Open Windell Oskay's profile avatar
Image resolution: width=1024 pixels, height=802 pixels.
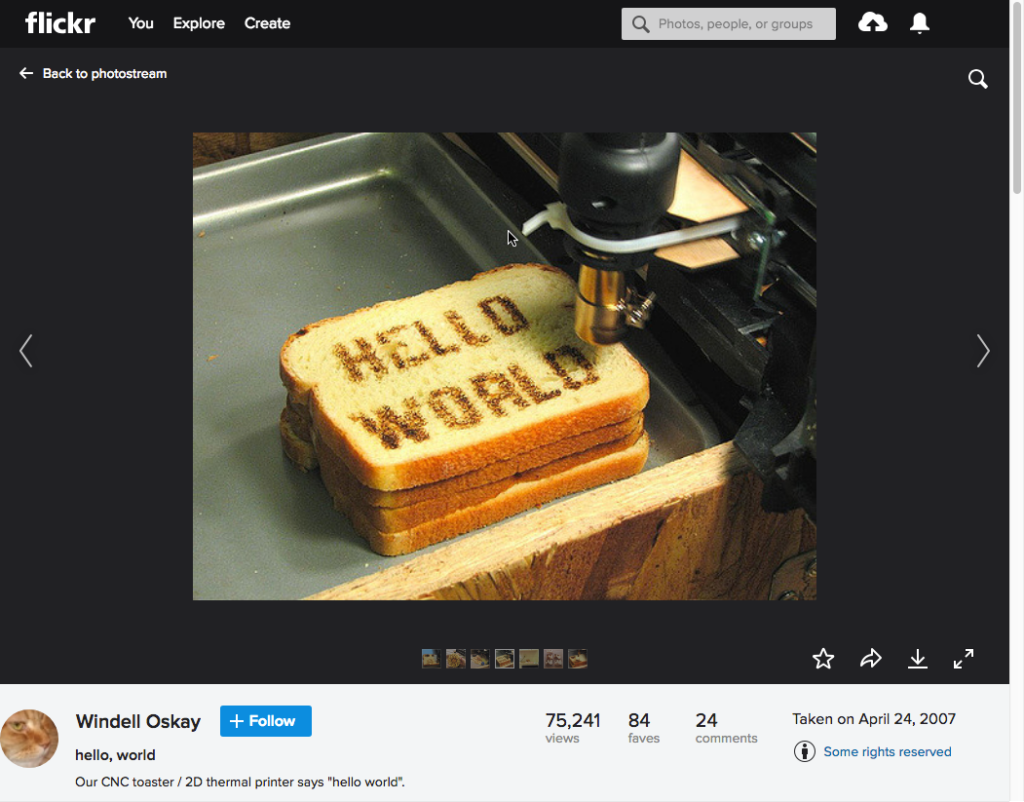[29, 738]
